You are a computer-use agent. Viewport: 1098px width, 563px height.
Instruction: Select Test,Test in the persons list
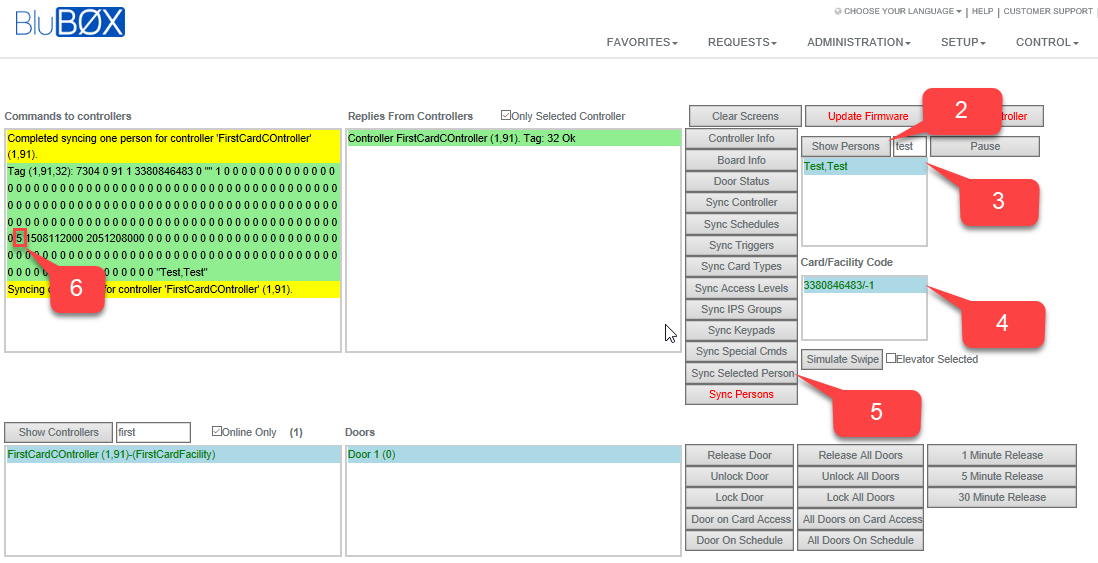tap(826, 167)
